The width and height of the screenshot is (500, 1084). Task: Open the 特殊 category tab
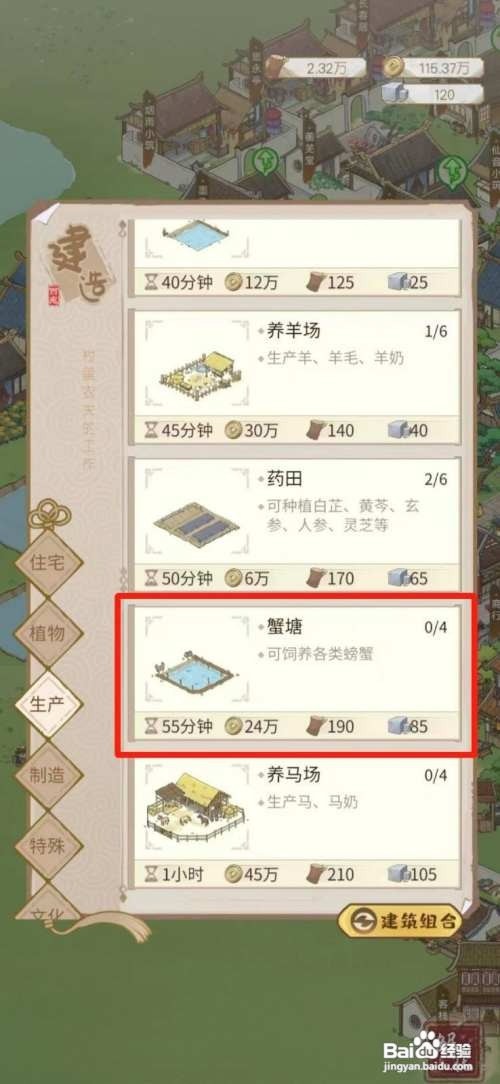click(48, 845)
